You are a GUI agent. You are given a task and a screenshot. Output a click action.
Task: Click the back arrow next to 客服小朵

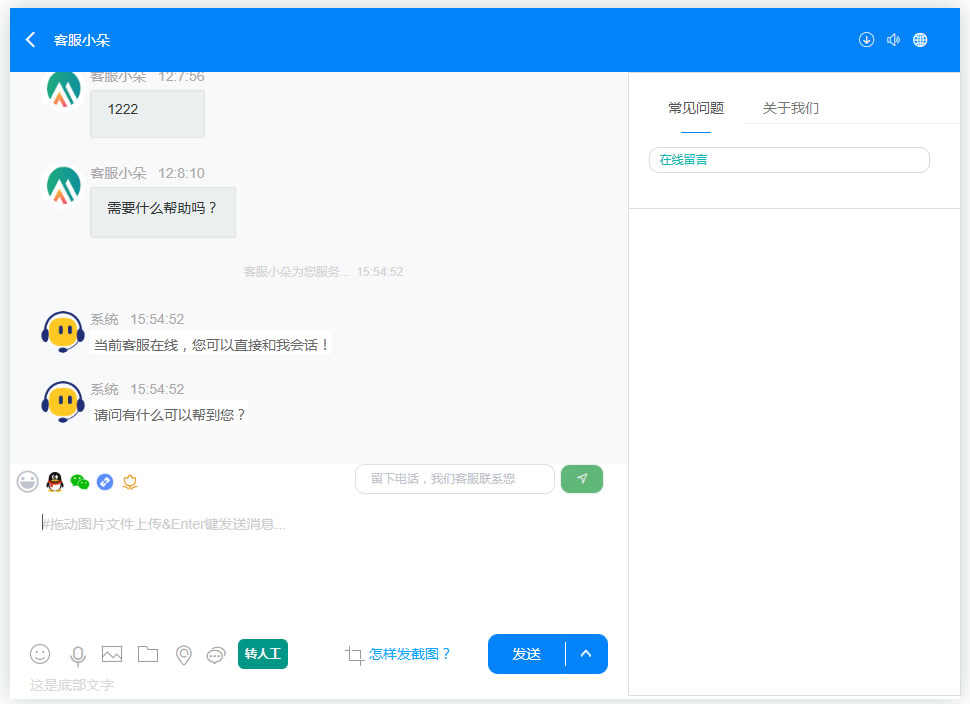tap(31, 40)
